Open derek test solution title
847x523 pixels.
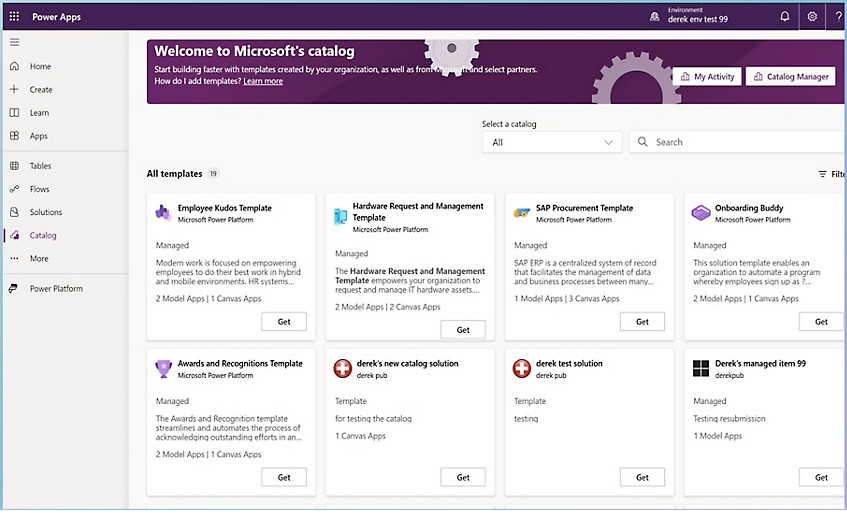[x=569, y=364]
